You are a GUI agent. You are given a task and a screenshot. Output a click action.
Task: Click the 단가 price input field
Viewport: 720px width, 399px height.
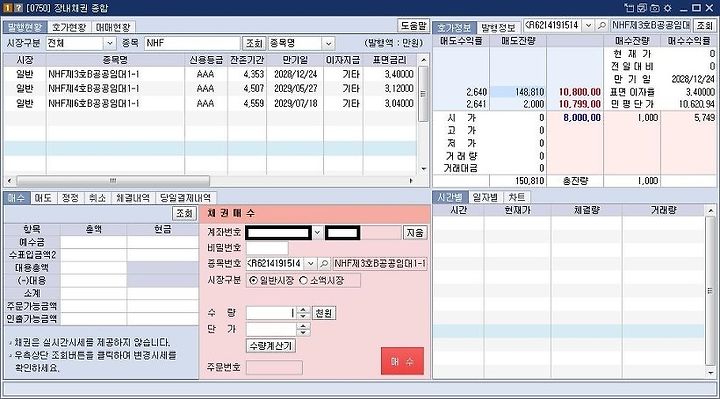[x=272, y=329]
